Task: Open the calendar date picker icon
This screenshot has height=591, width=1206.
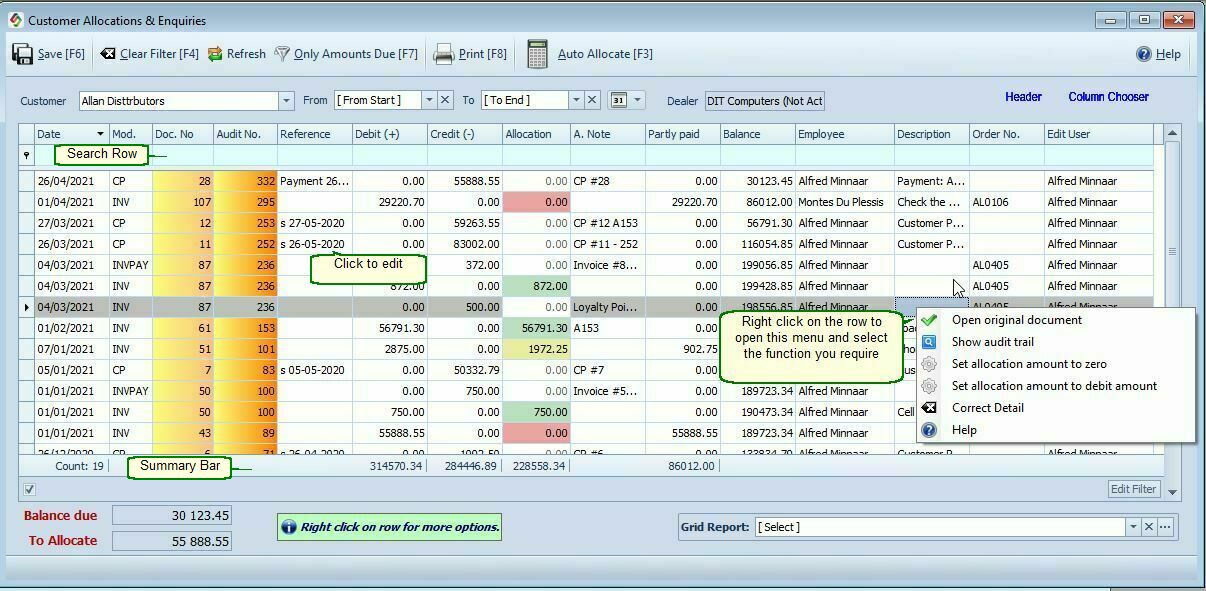Action: pyautogui.click(x=618, y=100)
